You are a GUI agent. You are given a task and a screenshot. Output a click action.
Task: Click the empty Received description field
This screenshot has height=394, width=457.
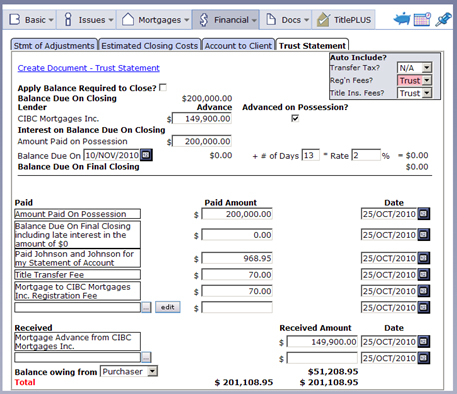(x=77, y=357)
